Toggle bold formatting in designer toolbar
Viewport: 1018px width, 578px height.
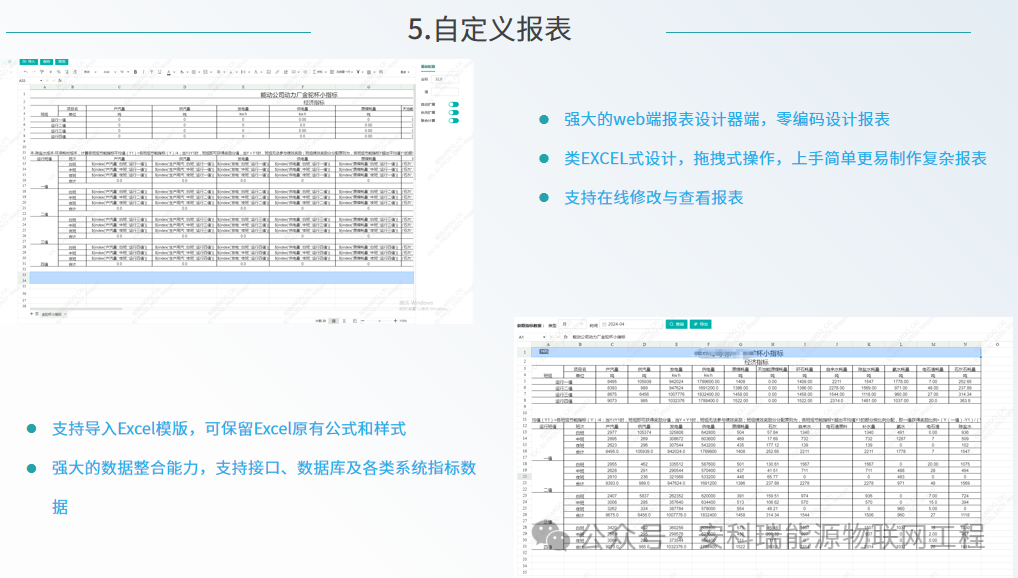[135, 72]
